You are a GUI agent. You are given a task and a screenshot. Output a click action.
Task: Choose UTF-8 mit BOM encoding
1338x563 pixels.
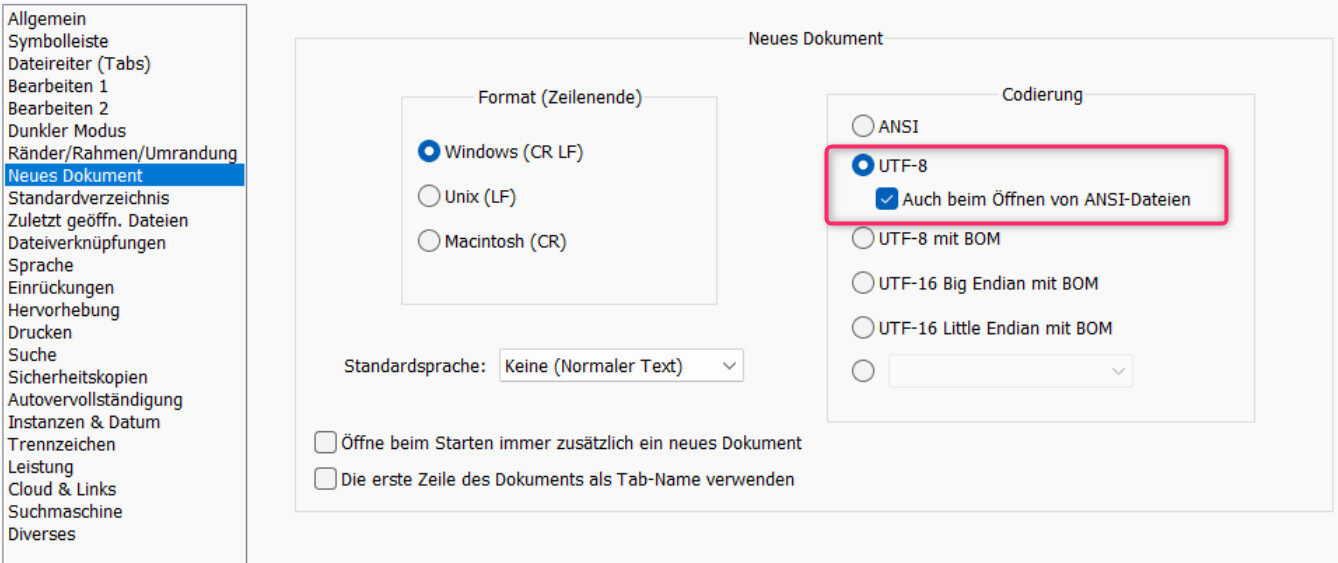(x=862, y=239)
